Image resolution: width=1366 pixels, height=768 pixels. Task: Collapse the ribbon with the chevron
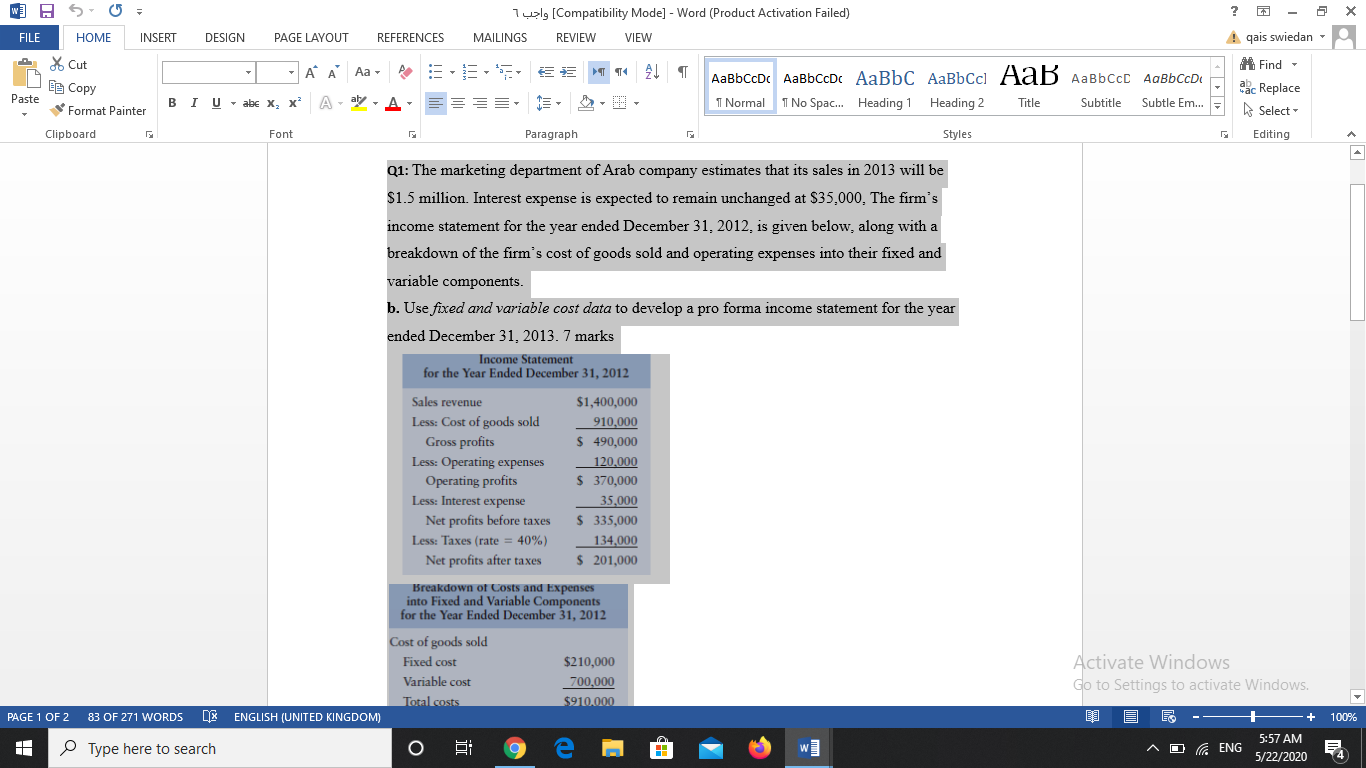1350,134
